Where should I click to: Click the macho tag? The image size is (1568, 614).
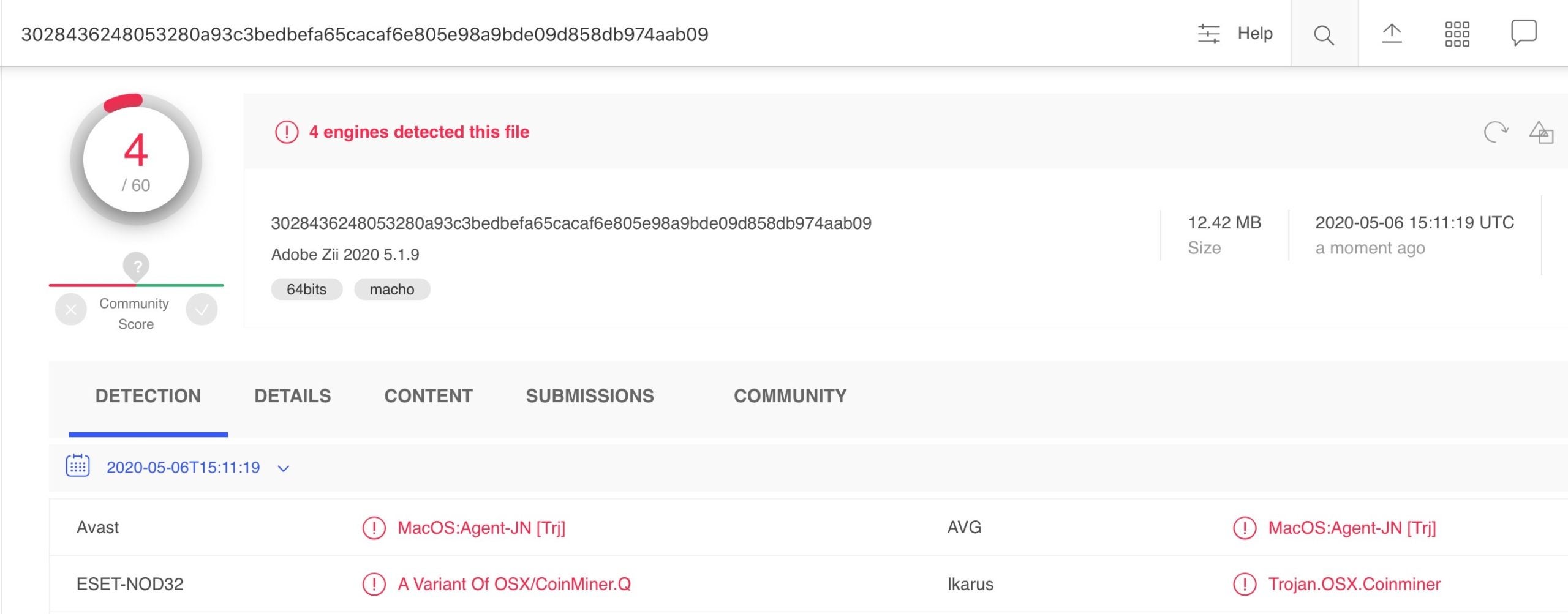pyautogui.click(x=392, y=290)
